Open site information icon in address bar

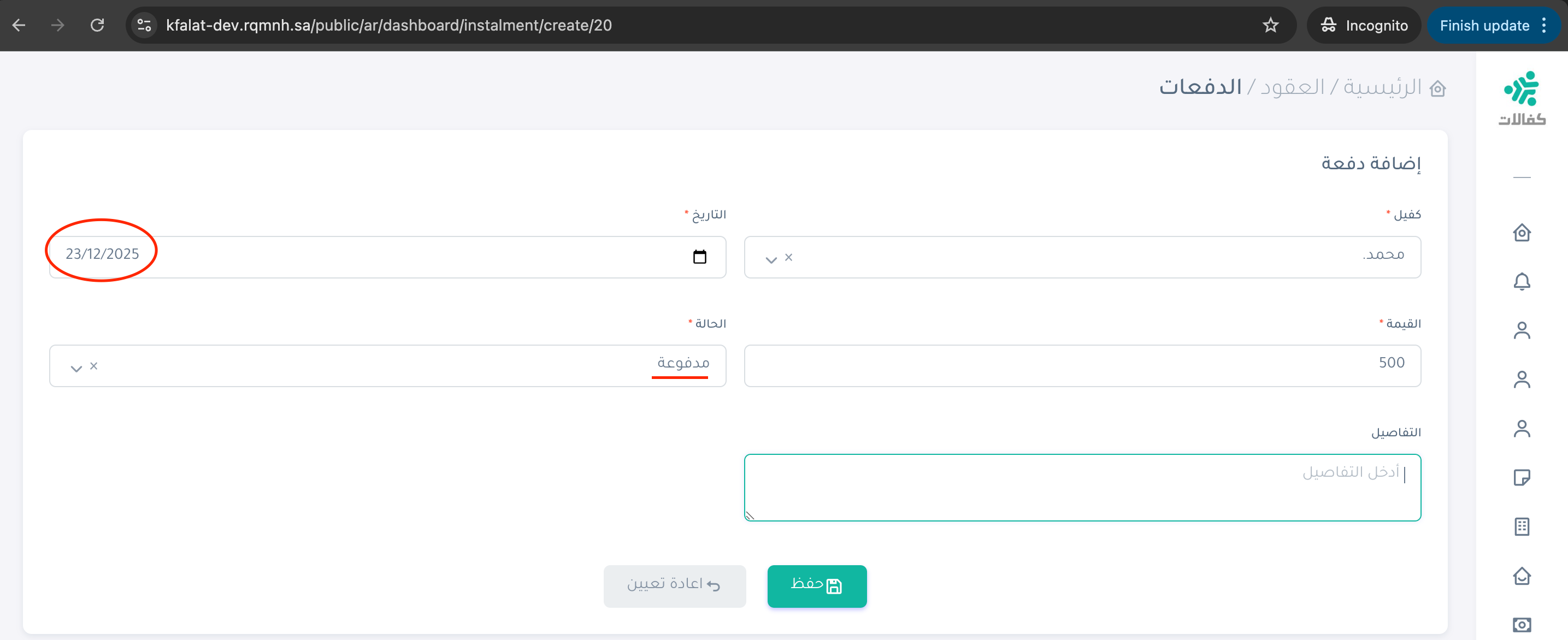click(144, 26)
